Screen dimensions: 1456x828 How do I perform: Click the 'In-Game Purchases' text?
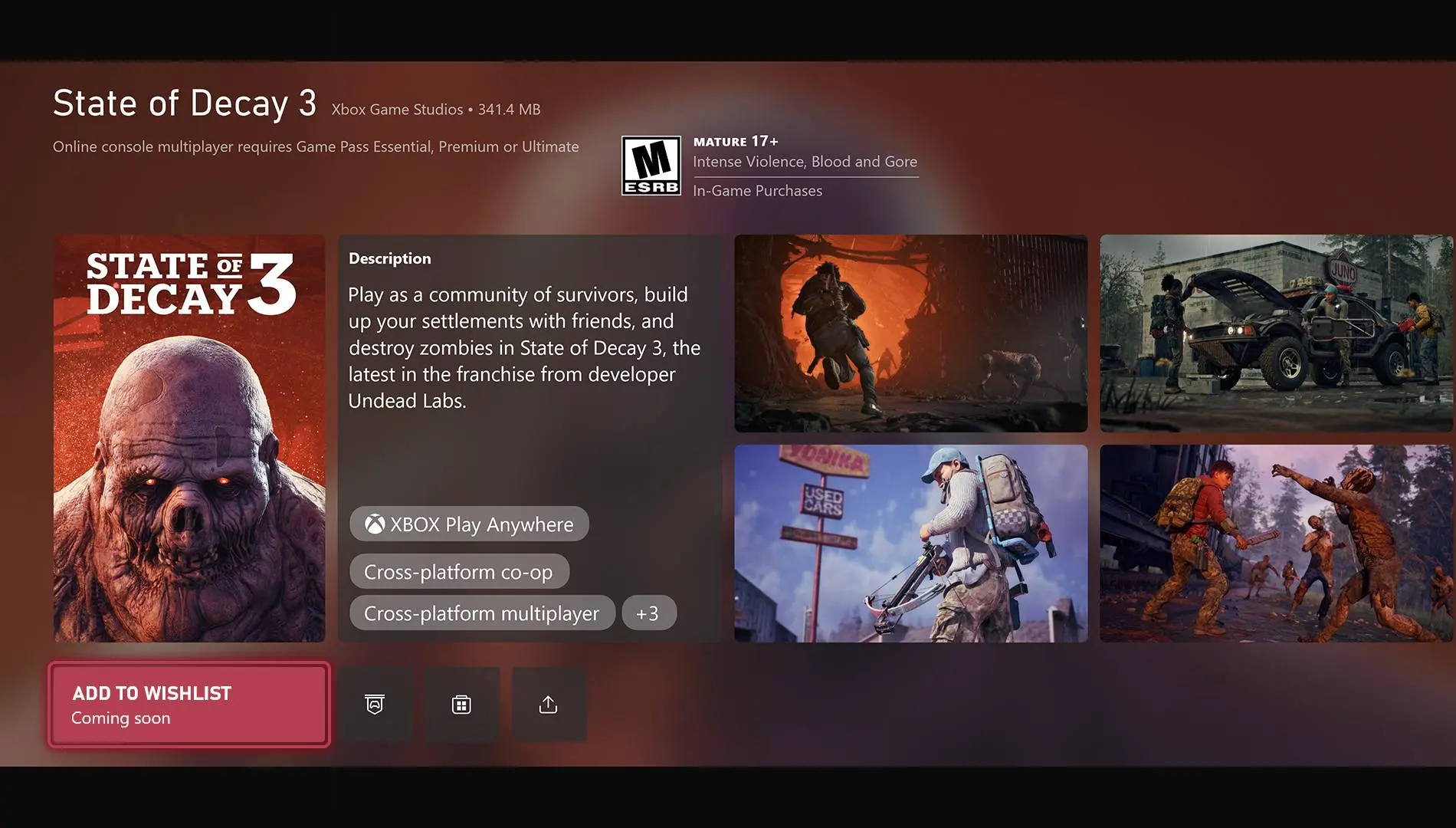point(757,191)
